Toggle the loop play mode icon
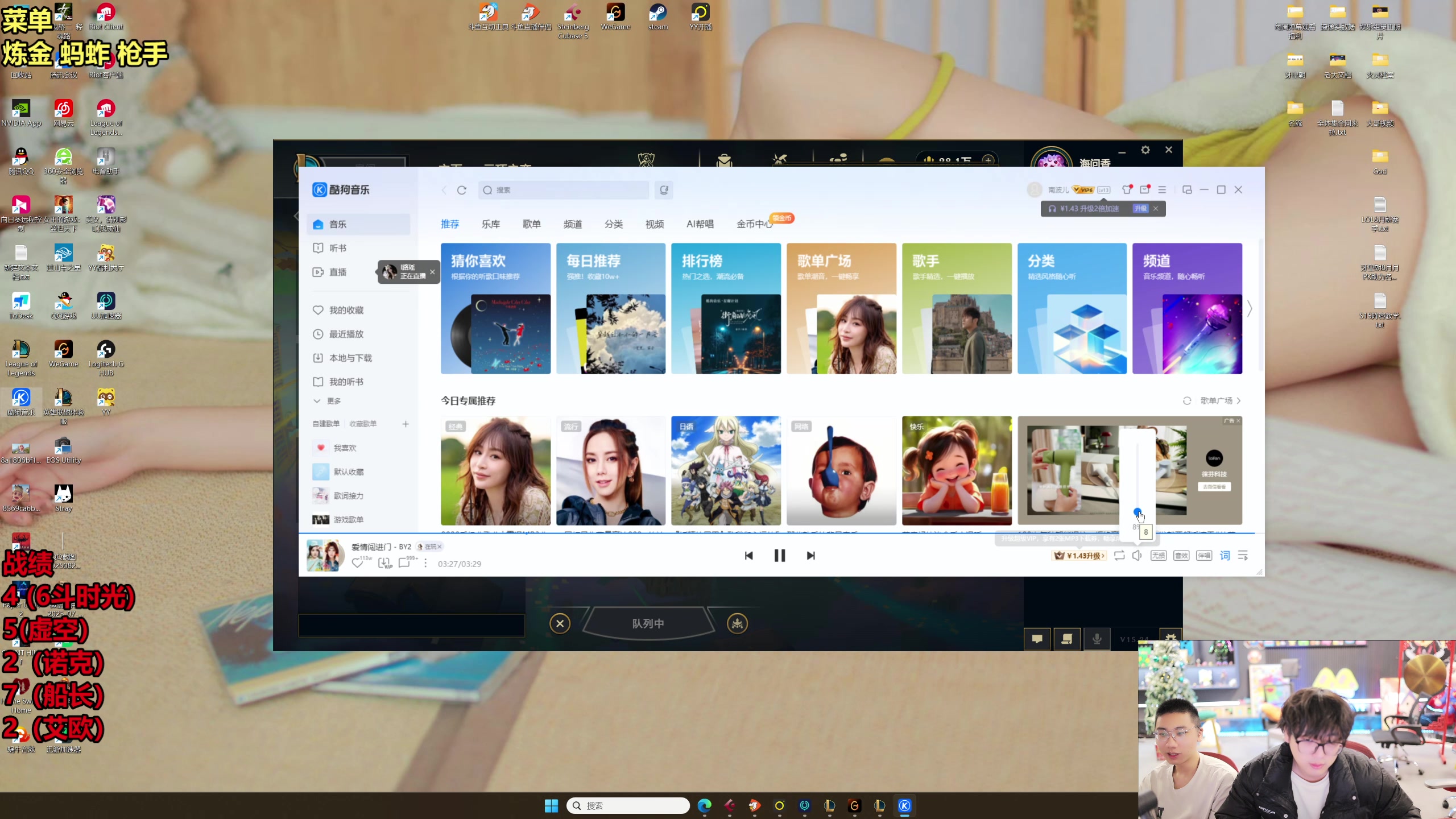The width and height of the screenshot is (1456, 819). tap(1119, 556)
